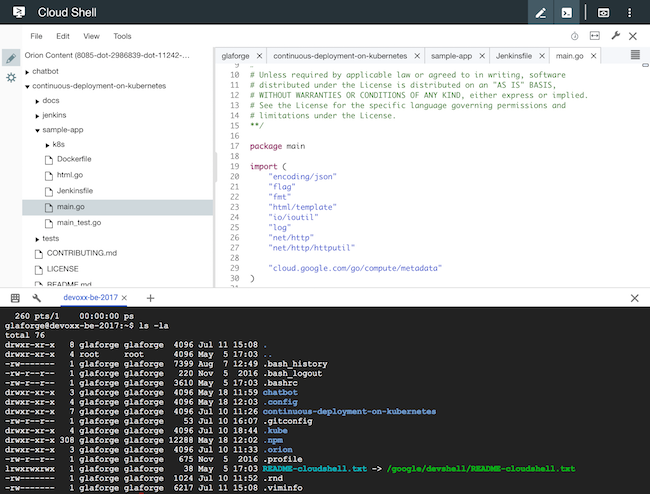Select the pencil edit sidebar icon
This screenshot has width=650, height=494.
(11, 58)
